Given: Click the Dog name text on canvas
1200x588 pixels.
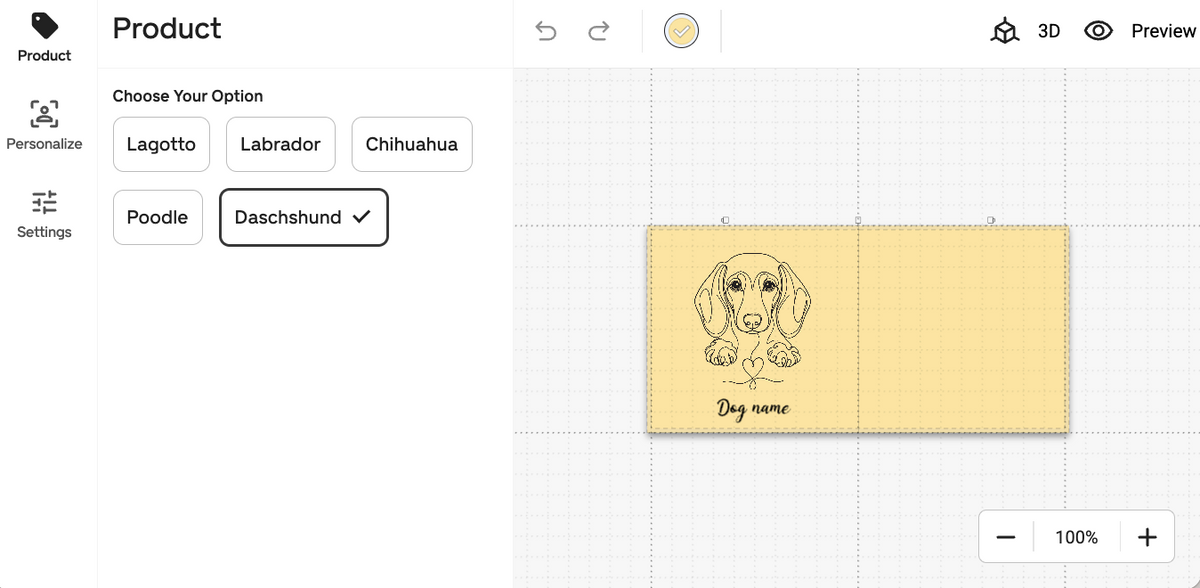Looking at the screenshot, I should coord(753,408).
